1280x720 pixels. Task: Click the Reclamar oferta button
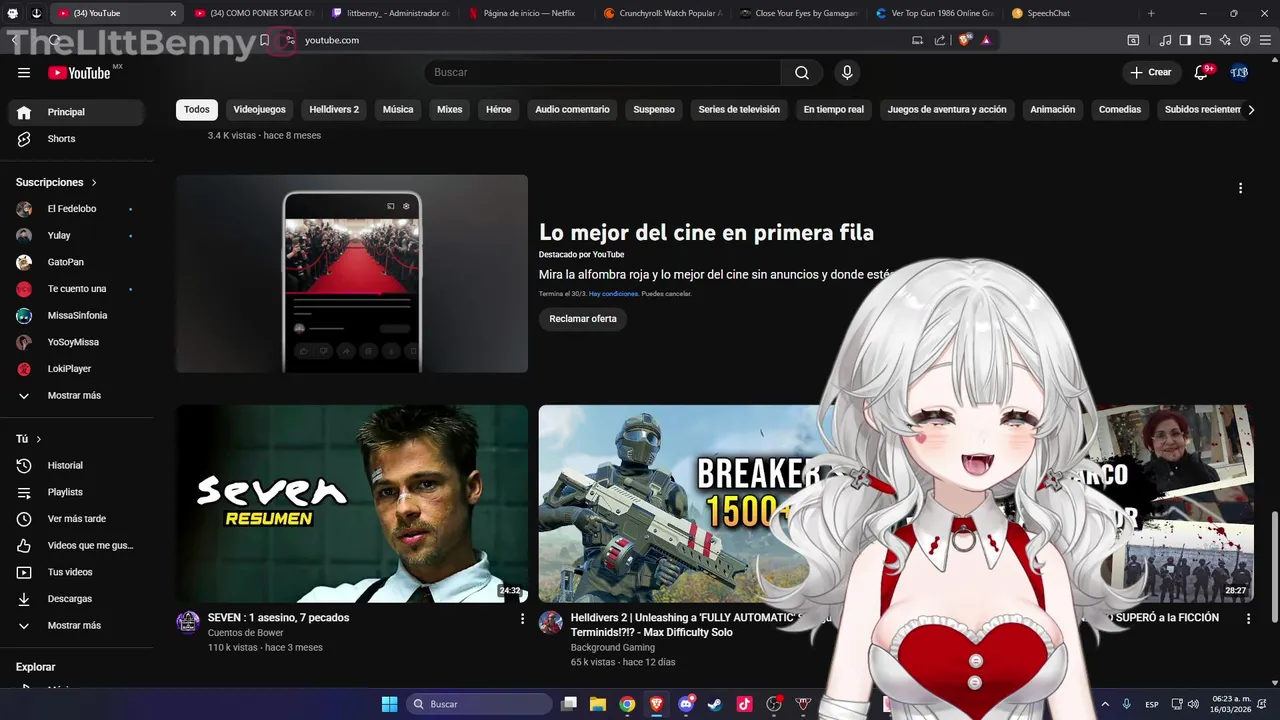coord(583,319)
